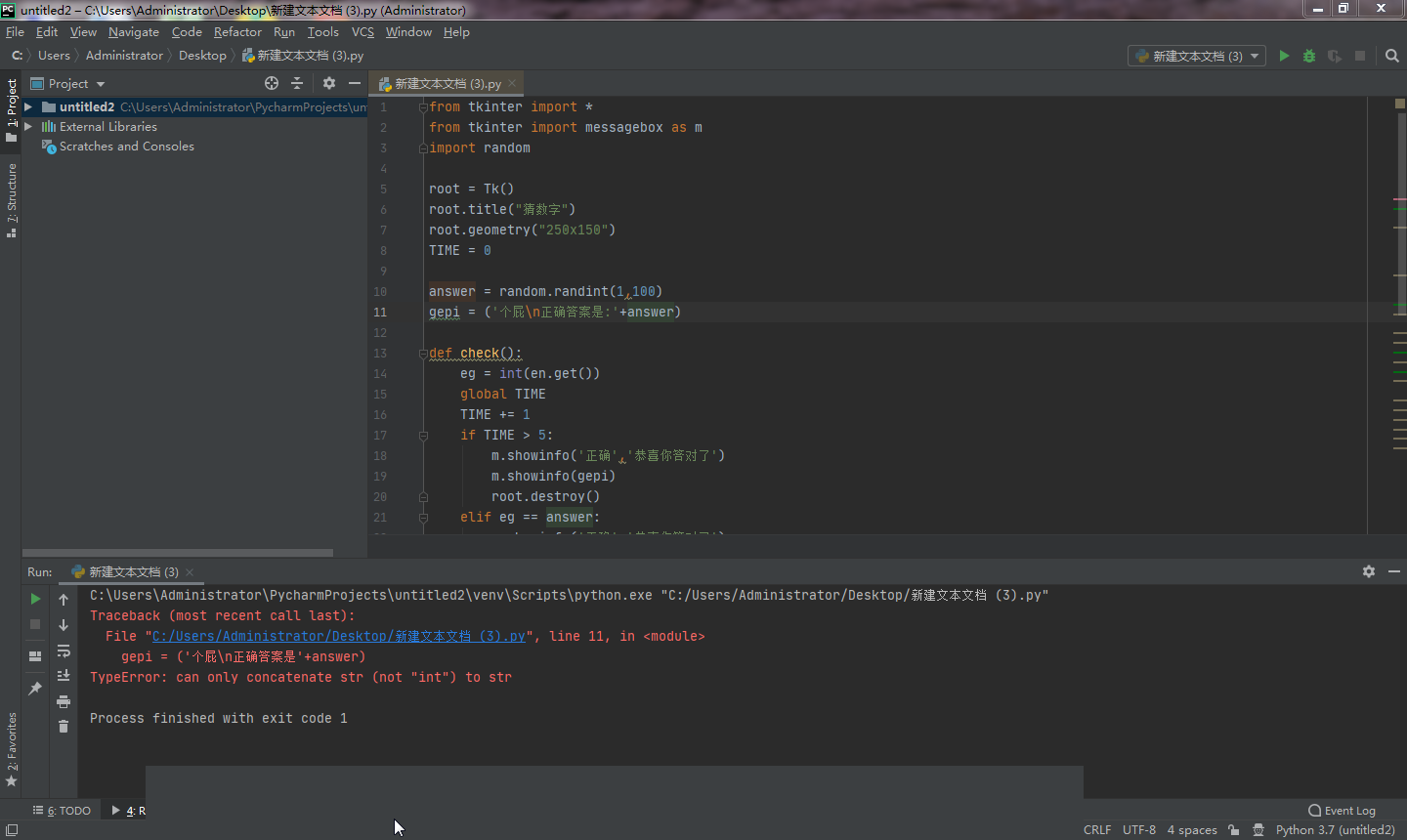Stop the process in the Run panel
Image resolution: width=1407 pixels, height=840 pixels.
click(x=35, y=623)
